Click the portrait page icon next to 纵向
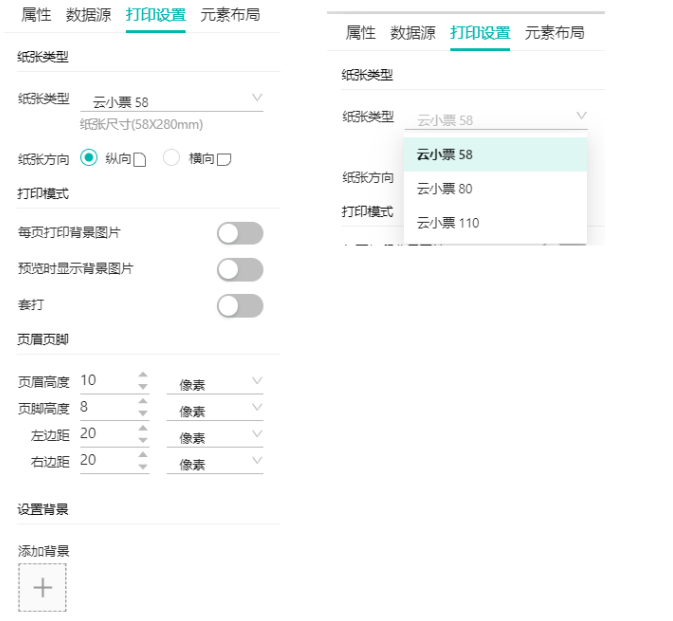Viewport: 673px width, 621px height. (x=140, y=159)
